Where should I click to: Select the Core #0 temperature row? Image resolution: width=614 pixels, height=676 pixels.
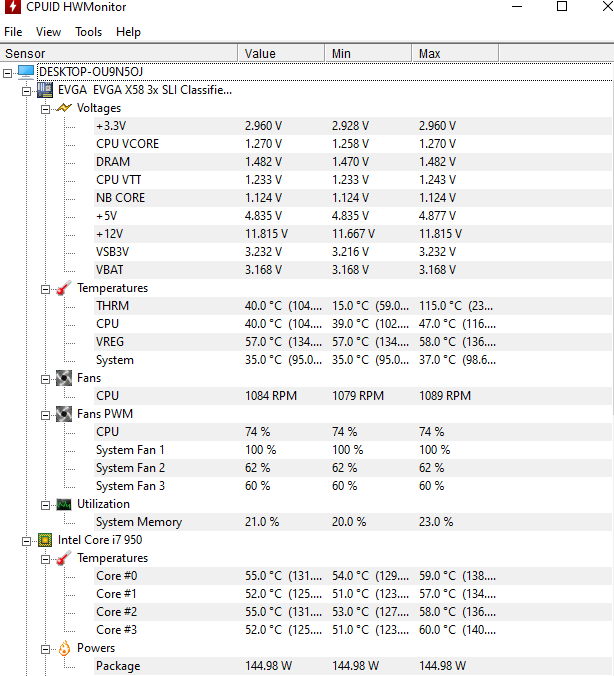(x=353, y=576)
